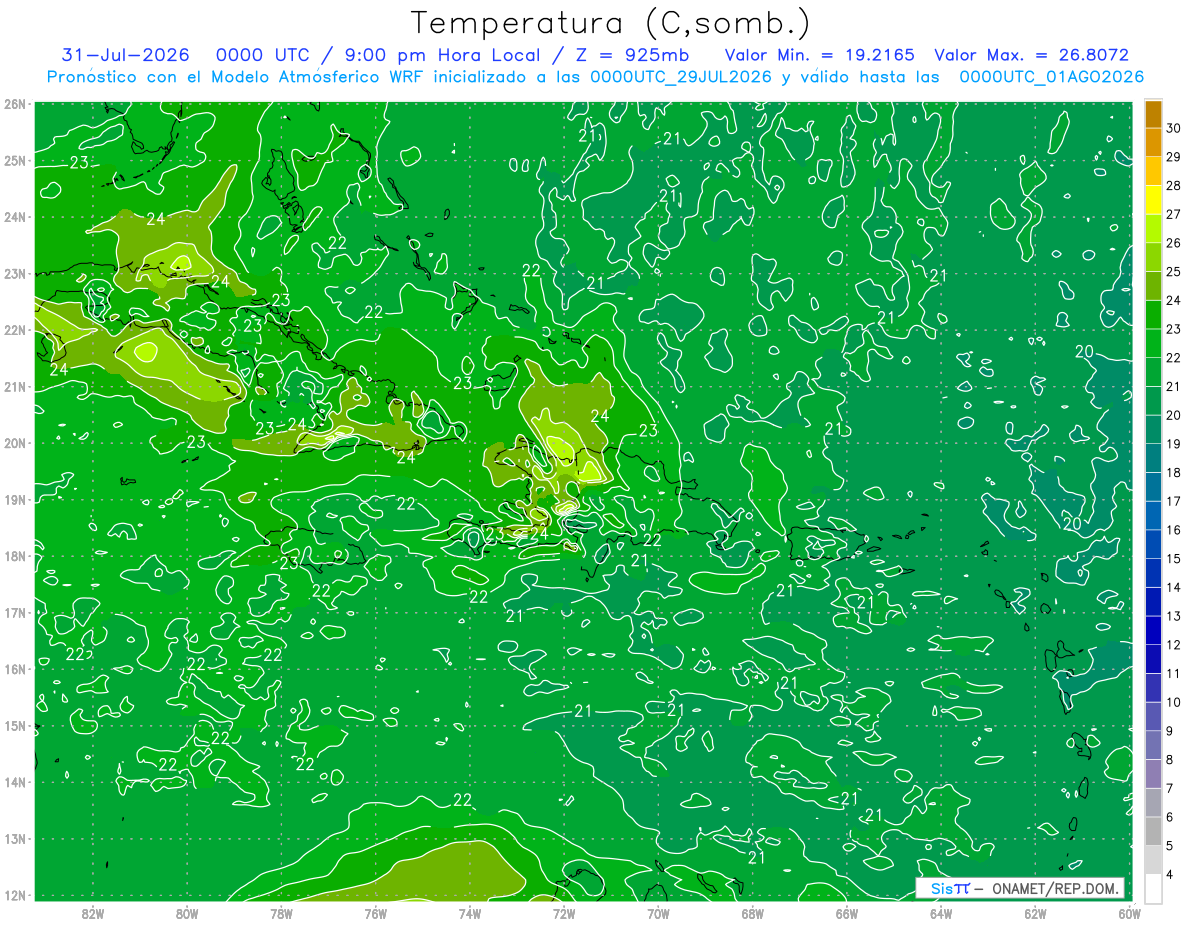Select the date text "31-Jul-2026"

point(125,55)
